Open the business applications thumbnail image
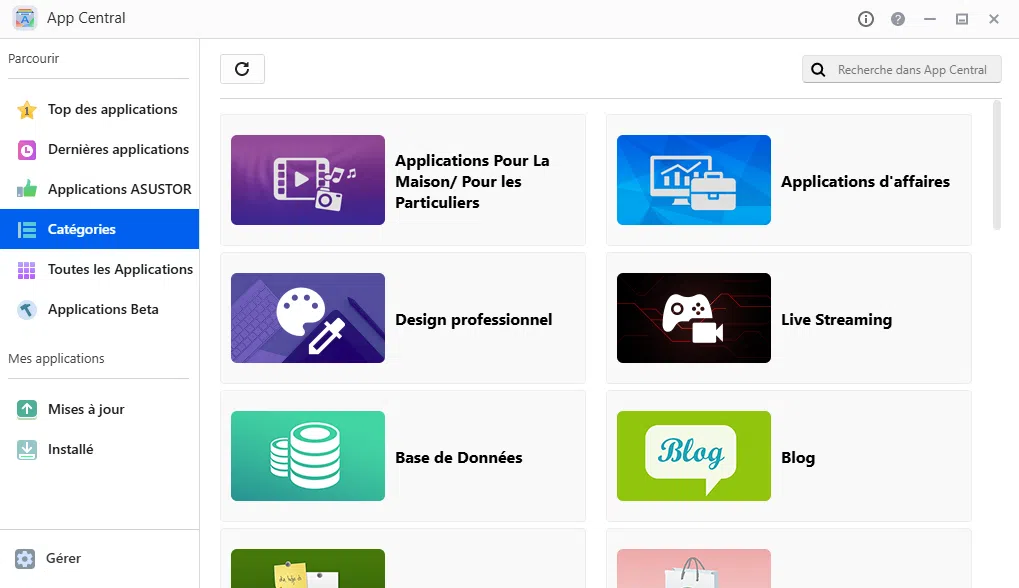This screenshot has height=588, width=1019. tap(694, 180)
